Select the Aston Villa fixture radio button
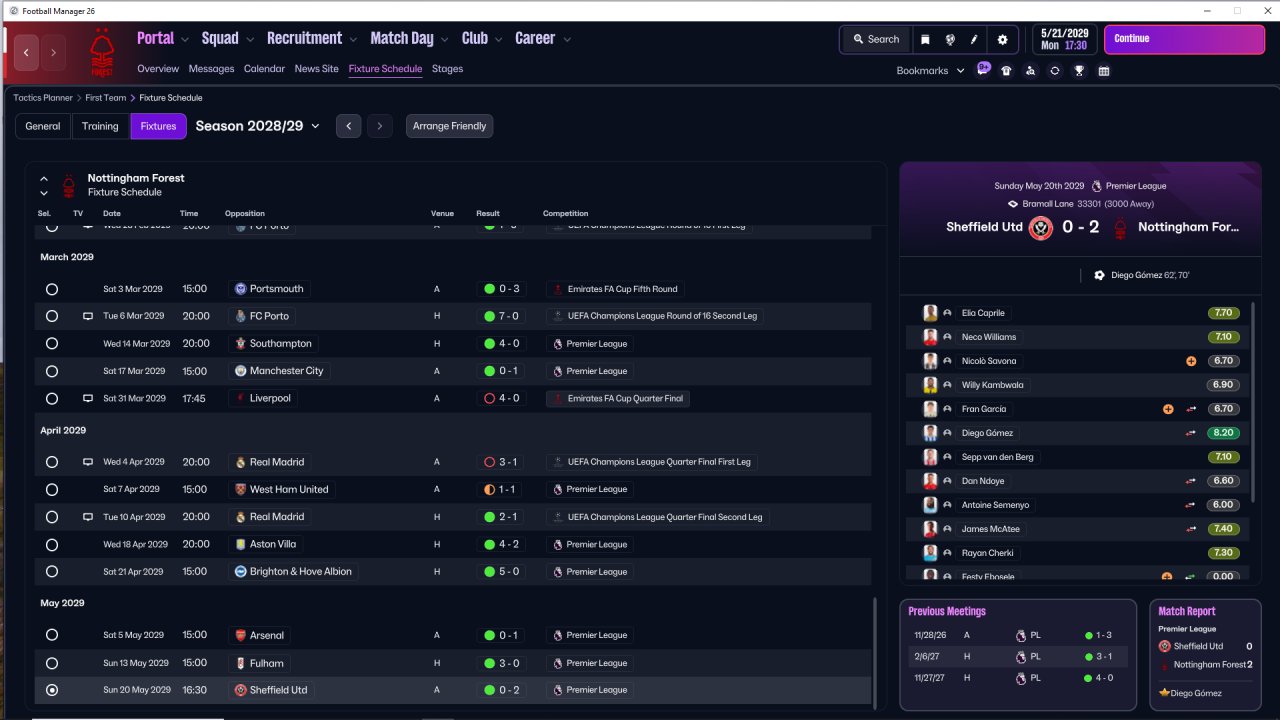Image resolution: width=1280 pixels, height=720 pixels. coord(52,545)
